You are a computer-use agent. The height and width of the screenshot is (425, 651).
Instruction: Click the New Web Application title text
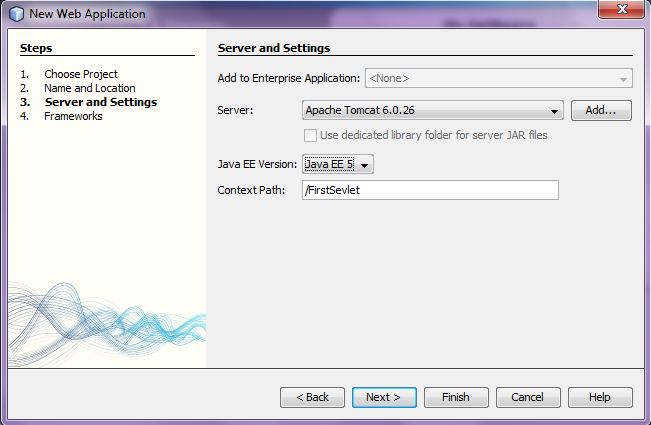click(x=87, y=14)
